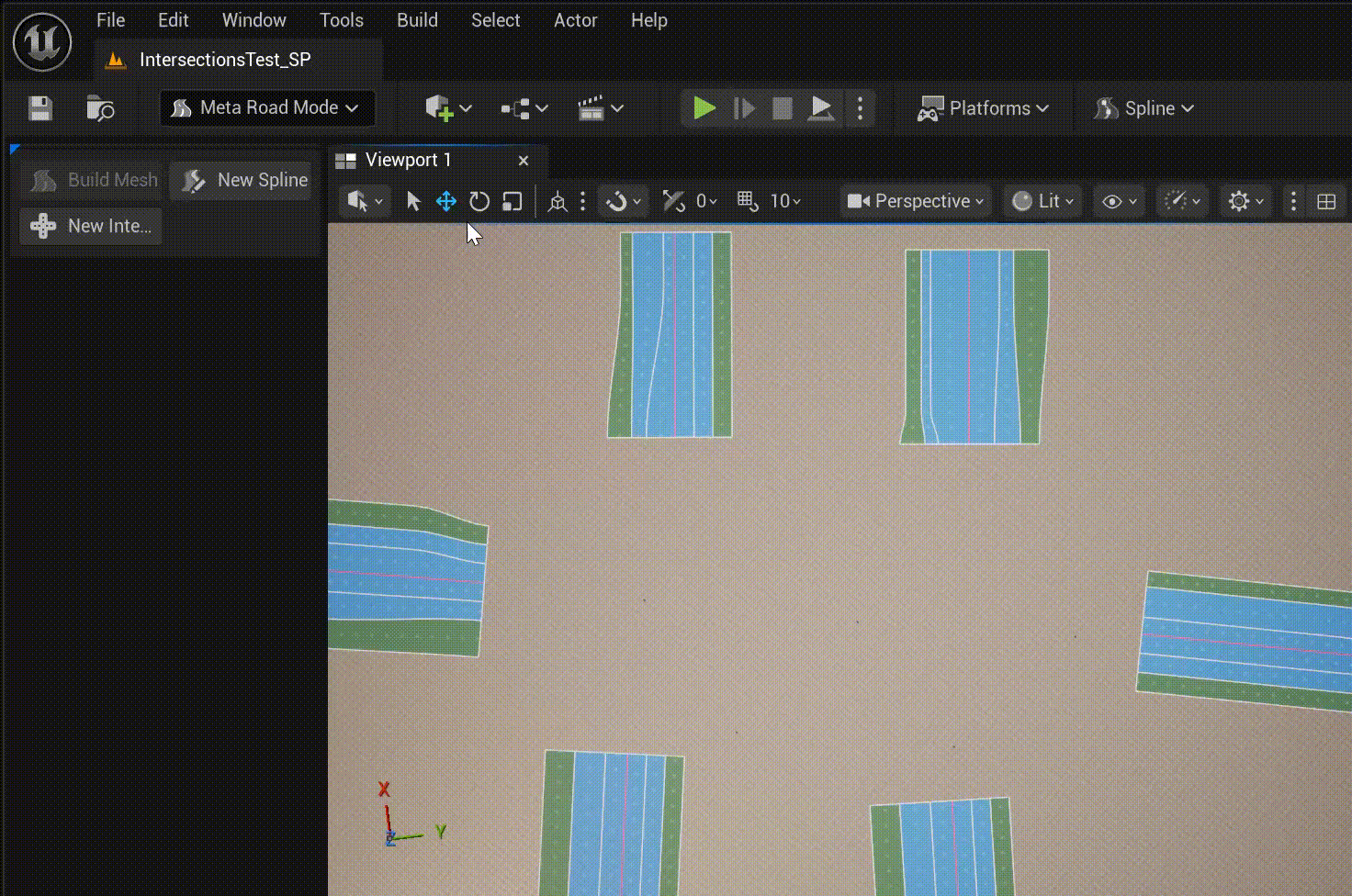Close the Viewport 1 tab
1352x896 pixels.
tap(524, 161)
